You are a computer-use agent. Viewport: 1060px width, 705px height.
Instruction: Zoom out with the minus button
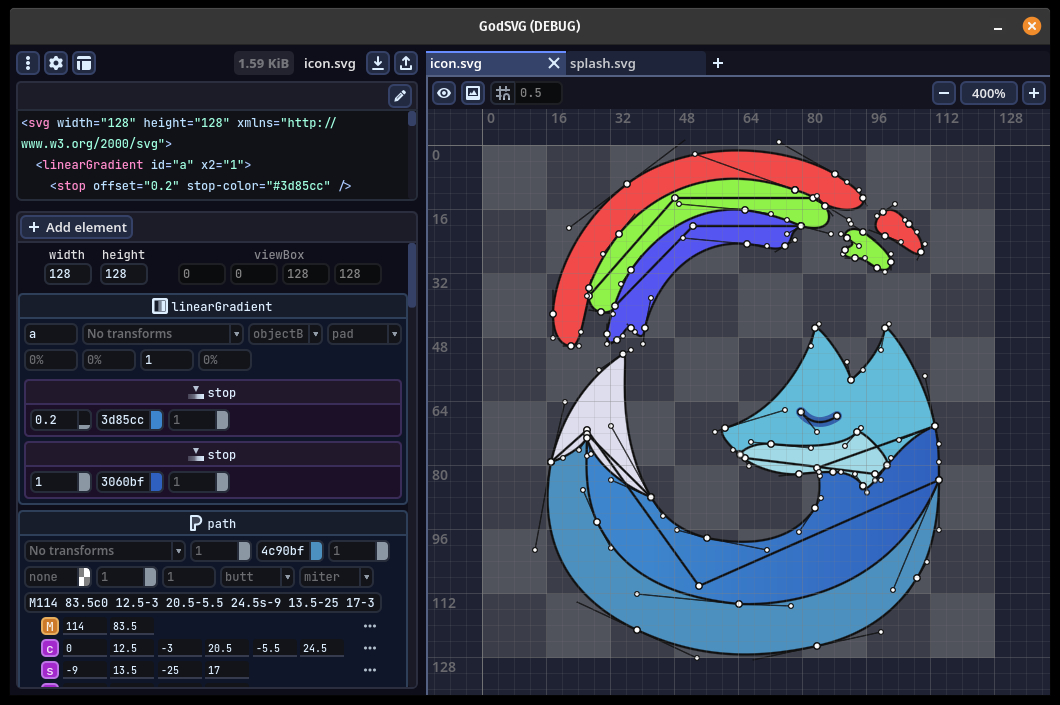click(944, 93)
